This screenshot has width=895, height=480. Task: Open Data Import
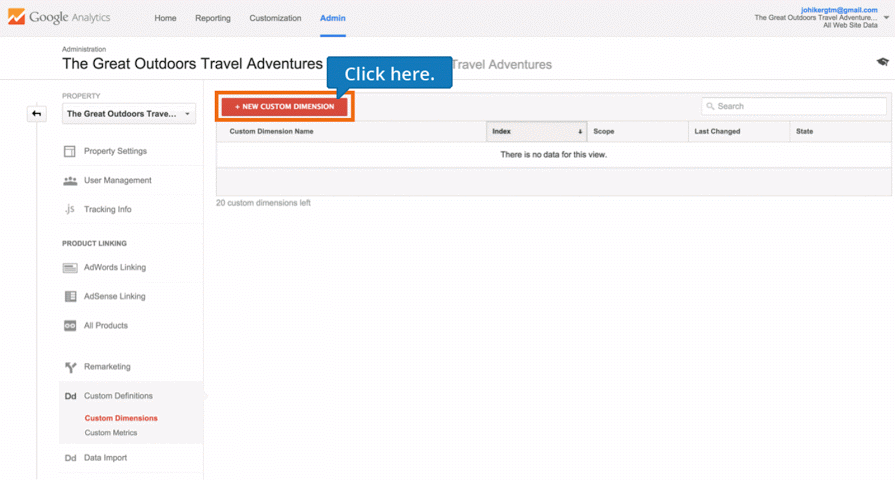[x=106, y=458]
